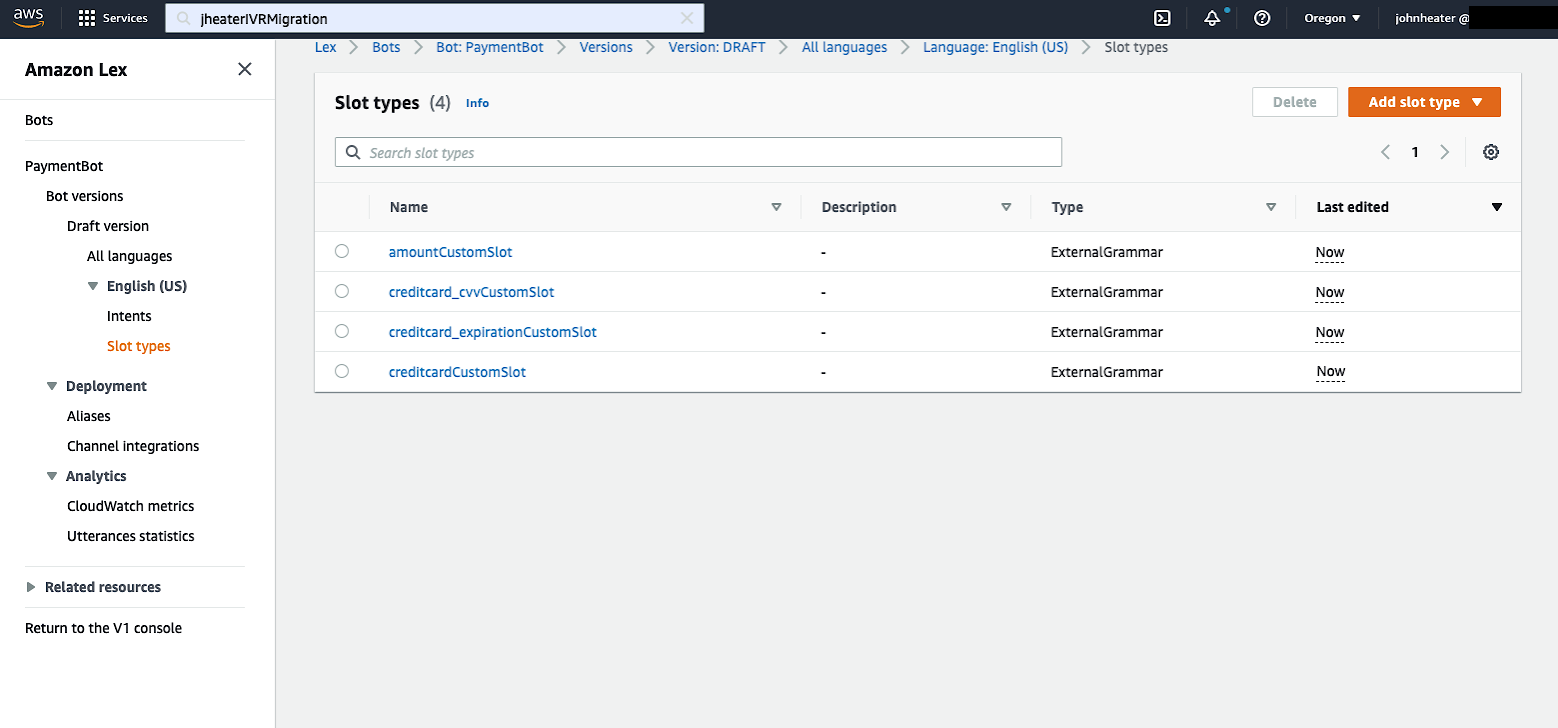Return to the V1 console
The height and width of the screenshot is (728, 1558).
[103, 628]
